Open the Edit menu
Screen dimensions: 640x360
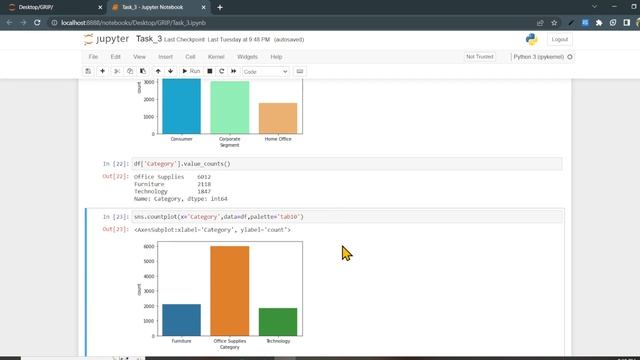[116, 57]
